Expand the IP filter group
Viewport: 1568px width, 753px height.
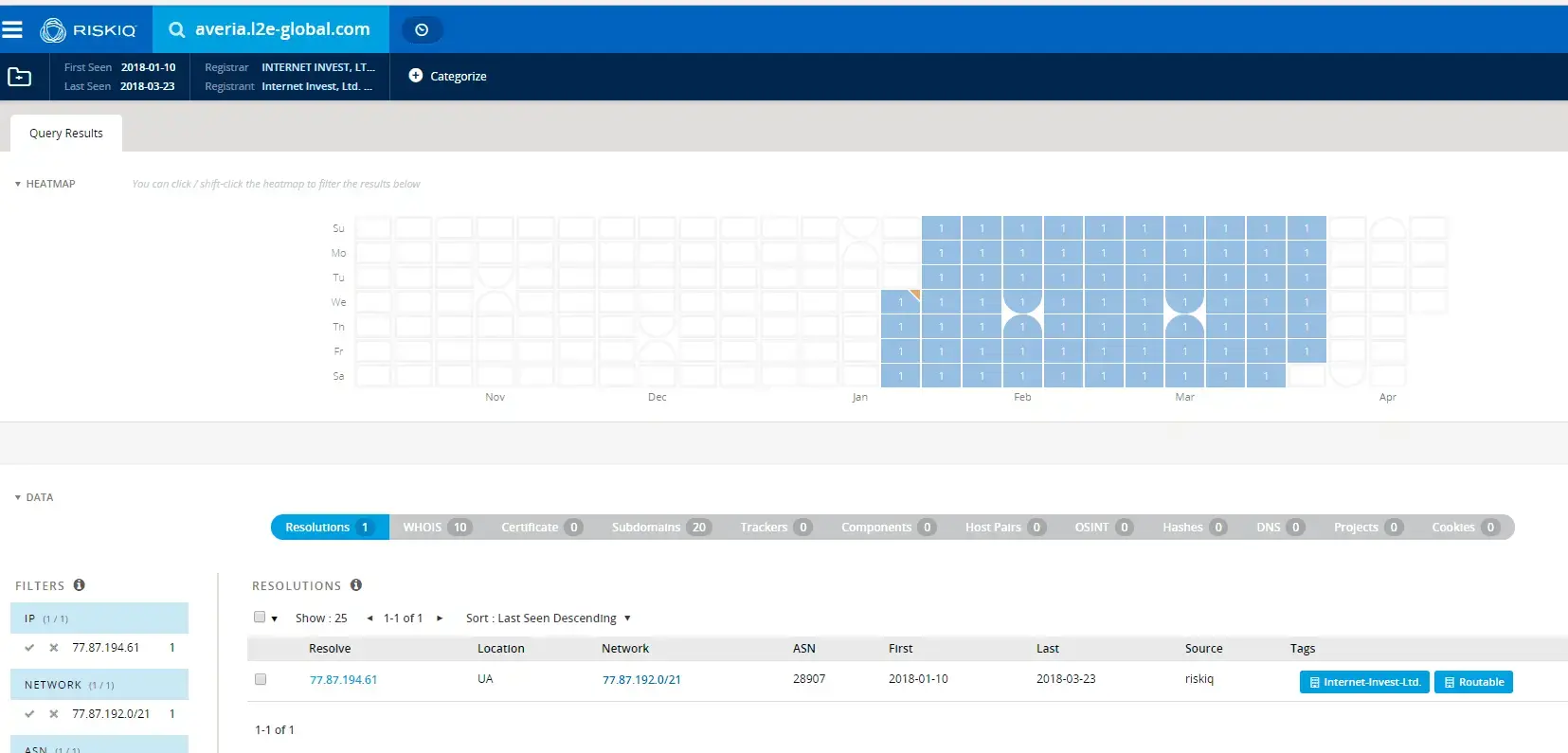click(99, 618)
